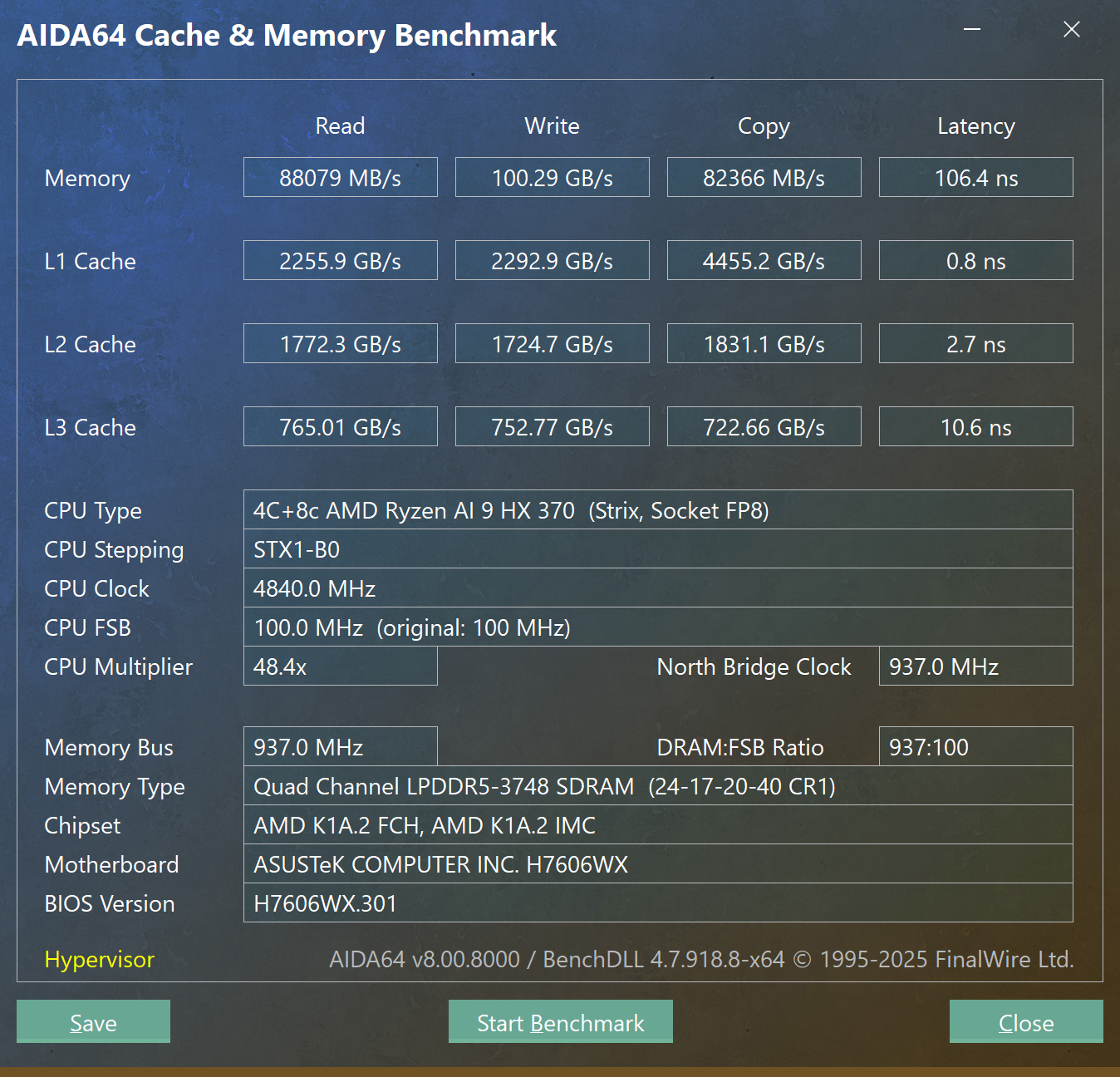
Task: Click the Memory Latency 106.4 ns result
Action: pos(976,177)
